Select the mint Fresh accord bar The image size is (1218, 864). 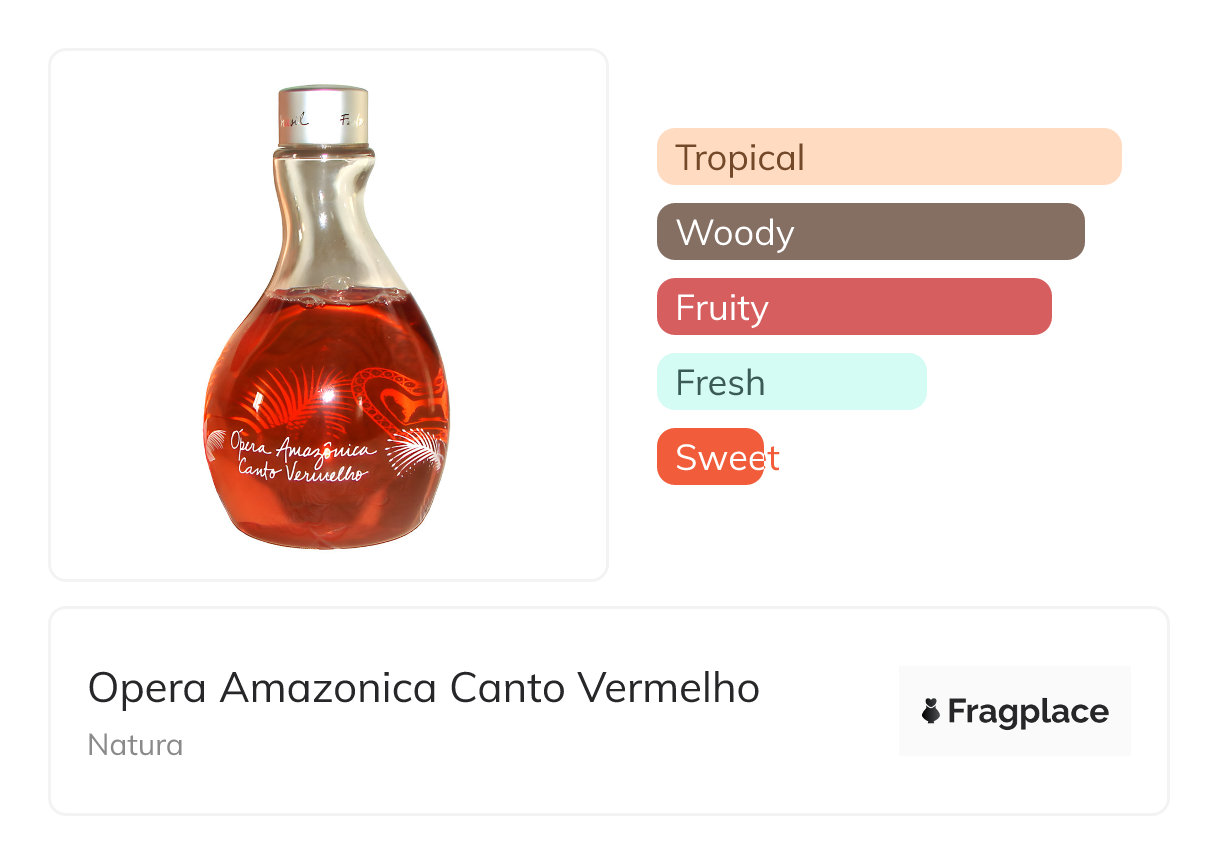pyautogui.click(x=791, y=382)
